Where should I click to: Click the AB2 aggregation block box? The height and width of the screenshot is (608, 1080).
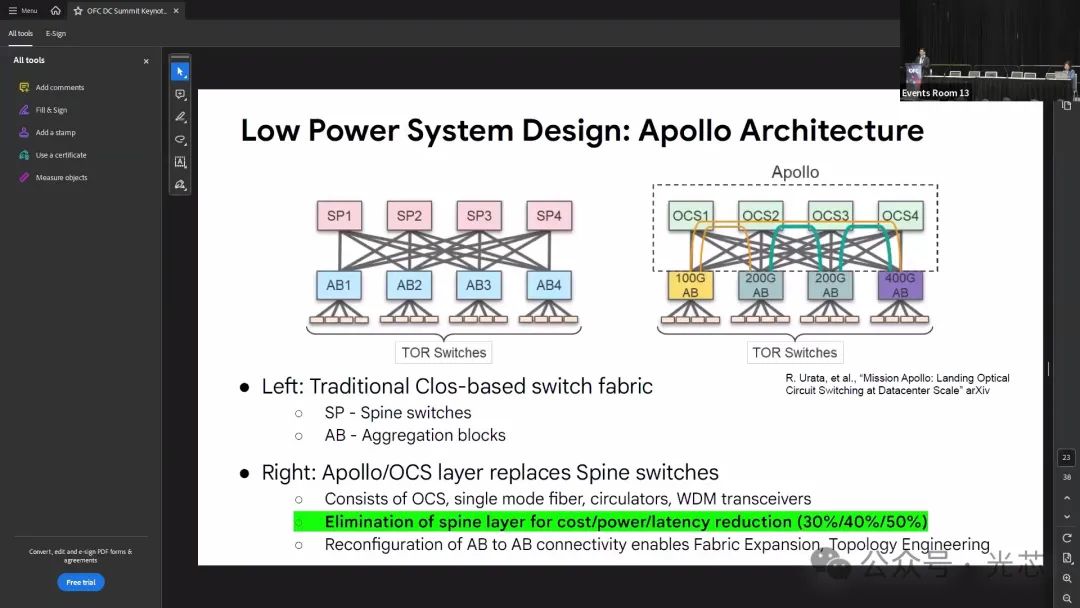click(x=409, y=285)
